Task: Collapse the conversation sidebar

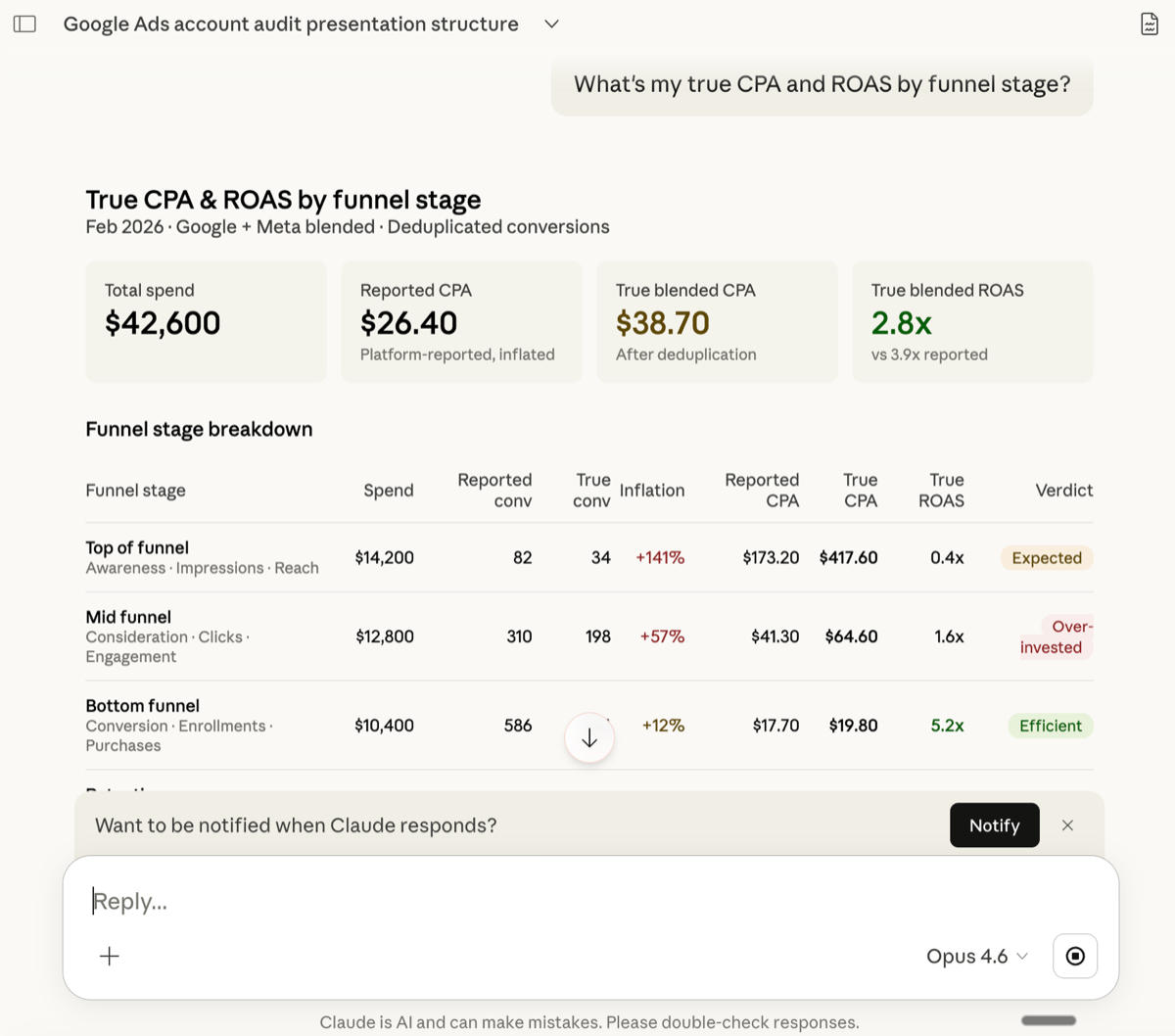Action: 24,24
